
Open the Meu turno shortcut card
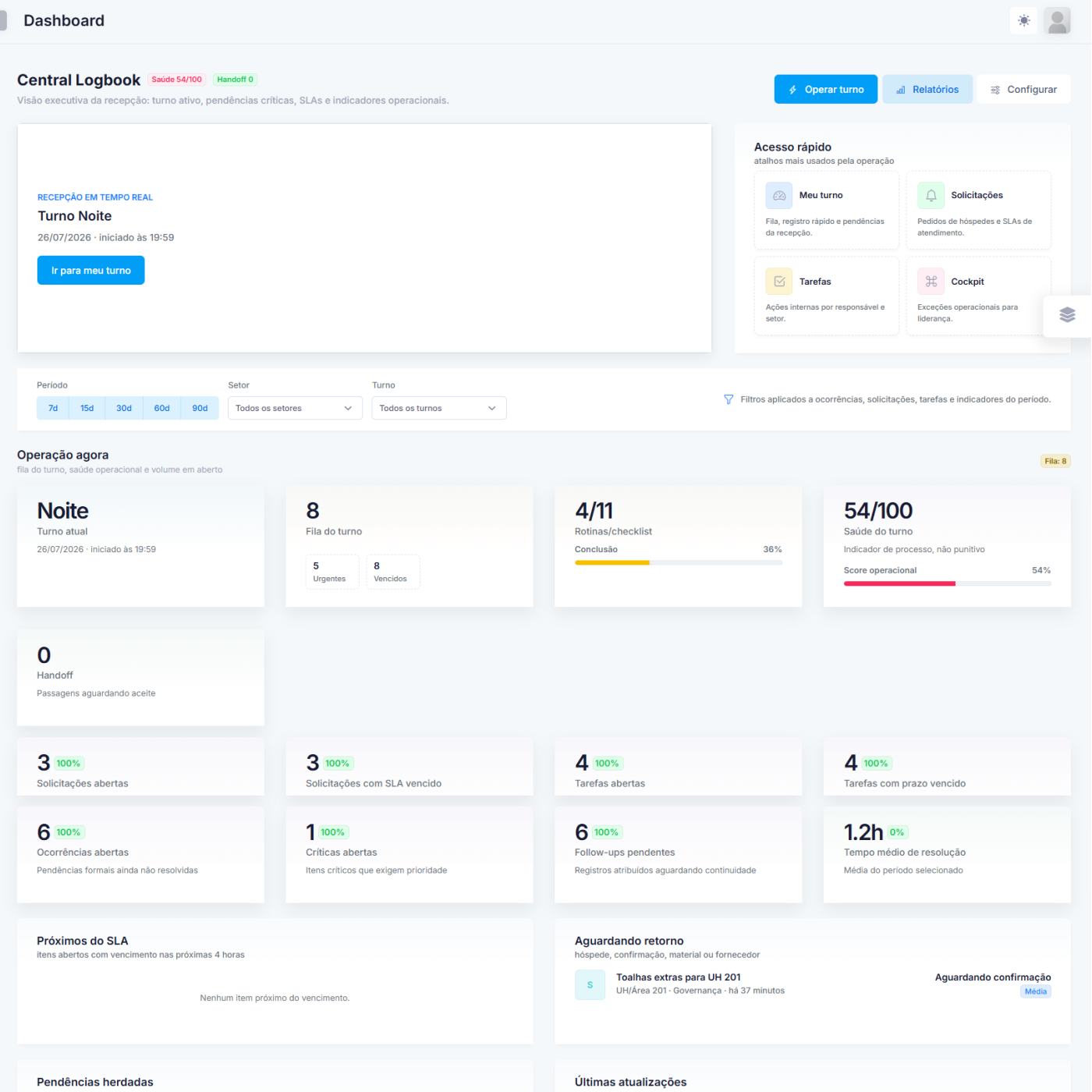click(x=827, y=211)
